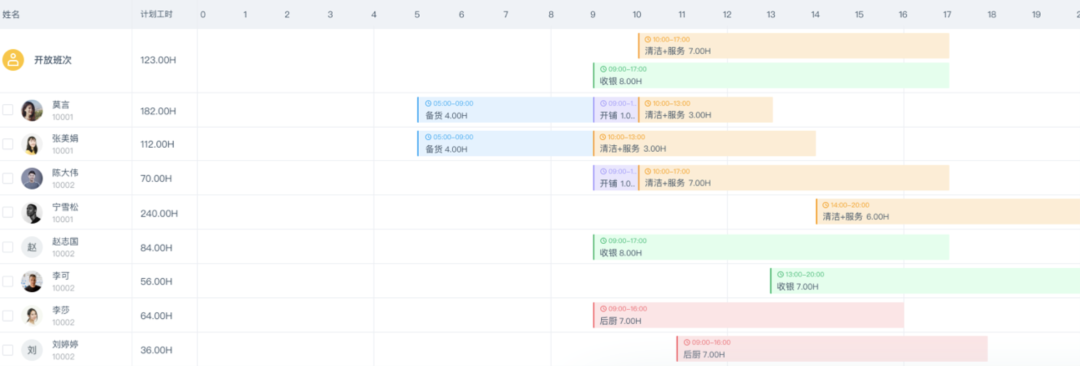Image resolution: width=1080 pixels, height=366 pixels.
Task: Open 赵志国's 09:00-17:00 收银 8.00H shift
Action: (771, 247)
